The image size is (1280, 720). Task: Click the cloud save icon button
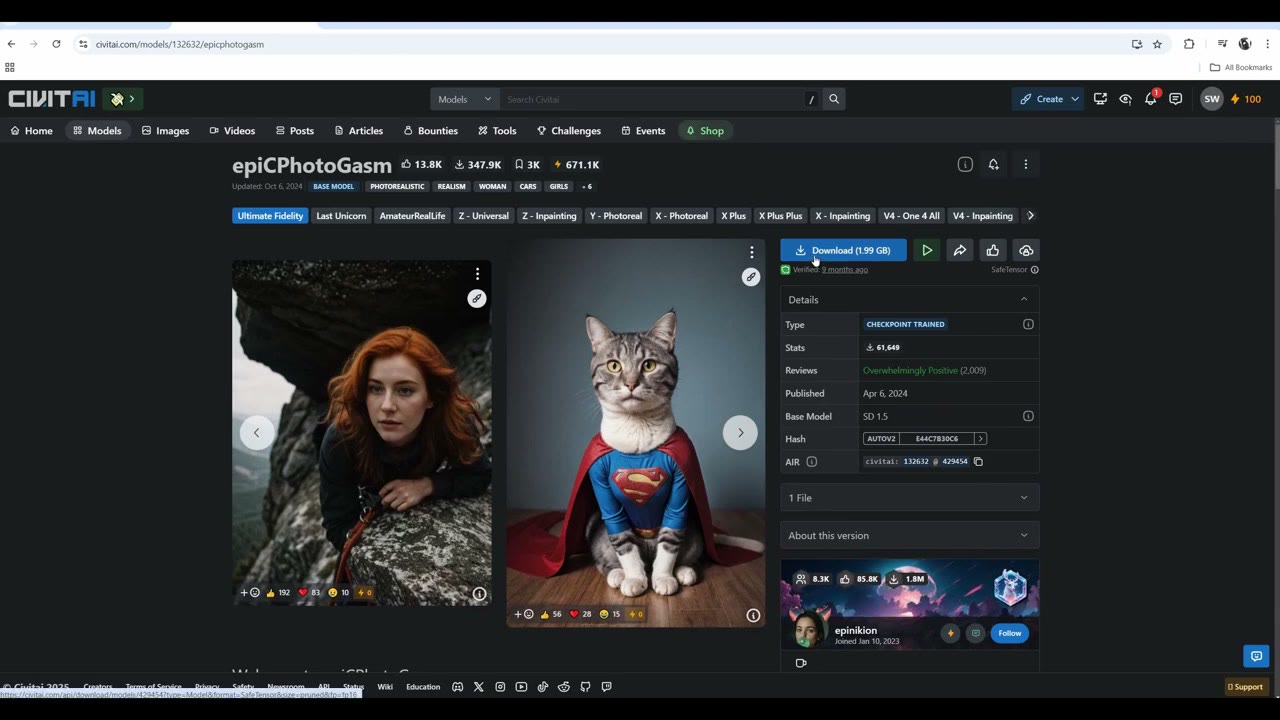(x=1026, y=250)
